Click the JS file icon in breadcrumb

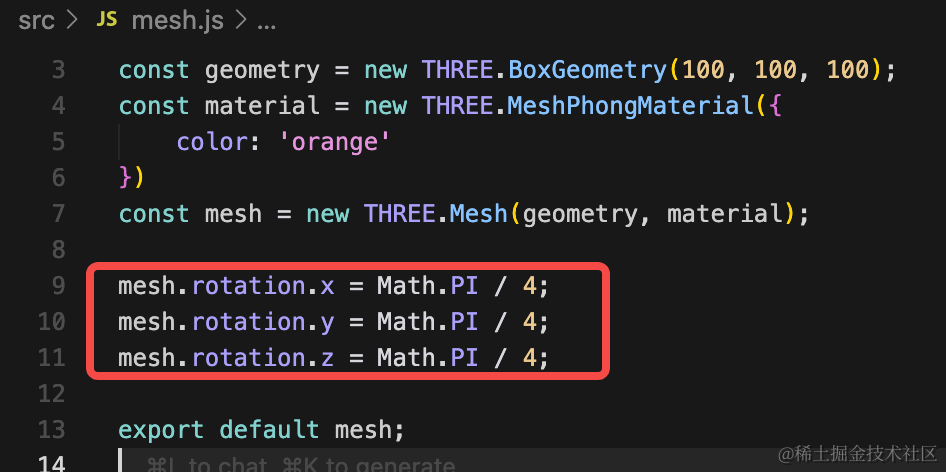pos(107,21)
